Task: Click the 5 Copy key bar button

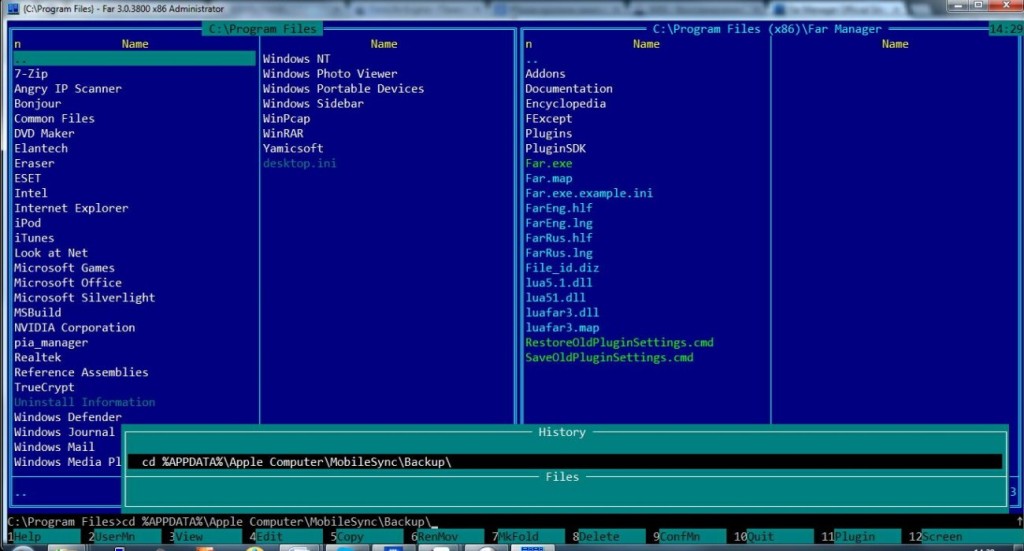Action: pyautogui.click(x=352, y=537)
